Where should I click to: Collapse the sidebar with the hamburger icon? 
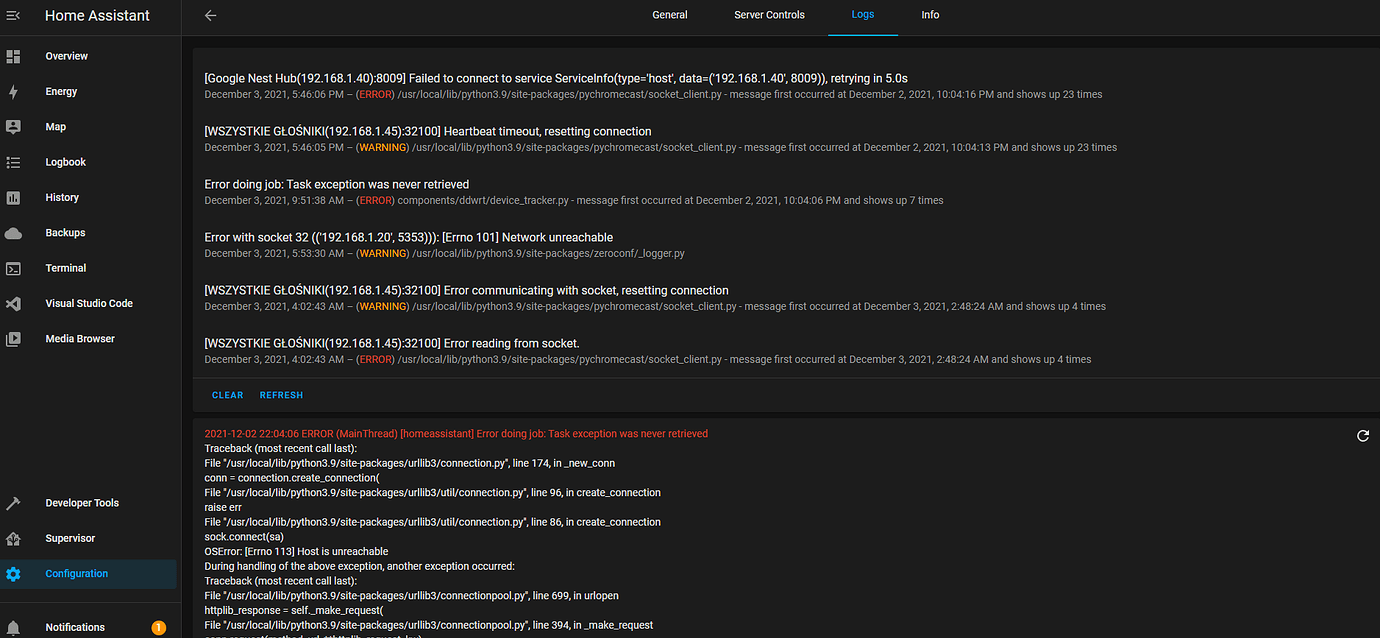click(x=13, y=15)
